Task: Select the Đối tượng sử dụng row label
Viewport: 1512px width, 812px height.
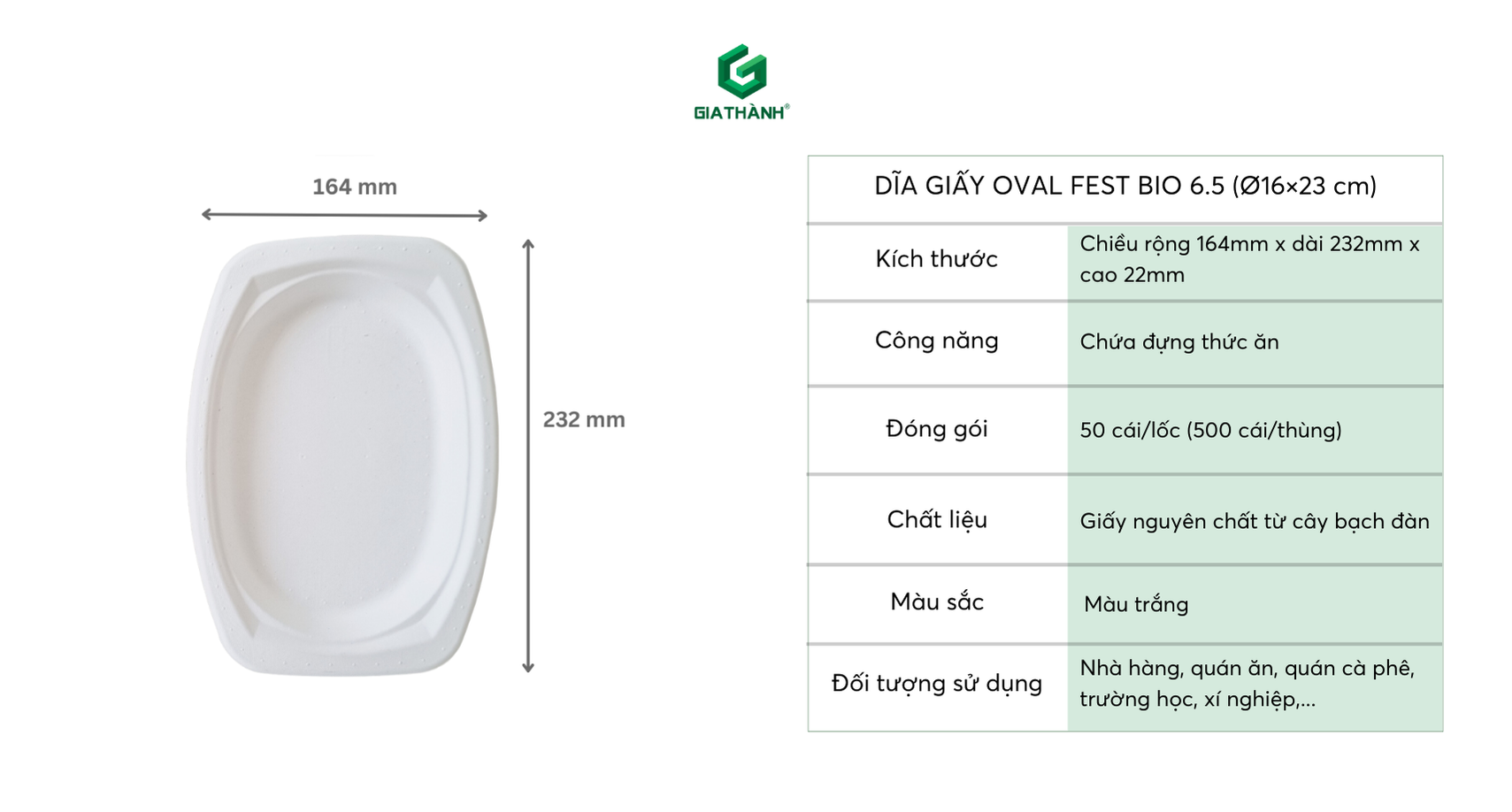Action: 936,683
